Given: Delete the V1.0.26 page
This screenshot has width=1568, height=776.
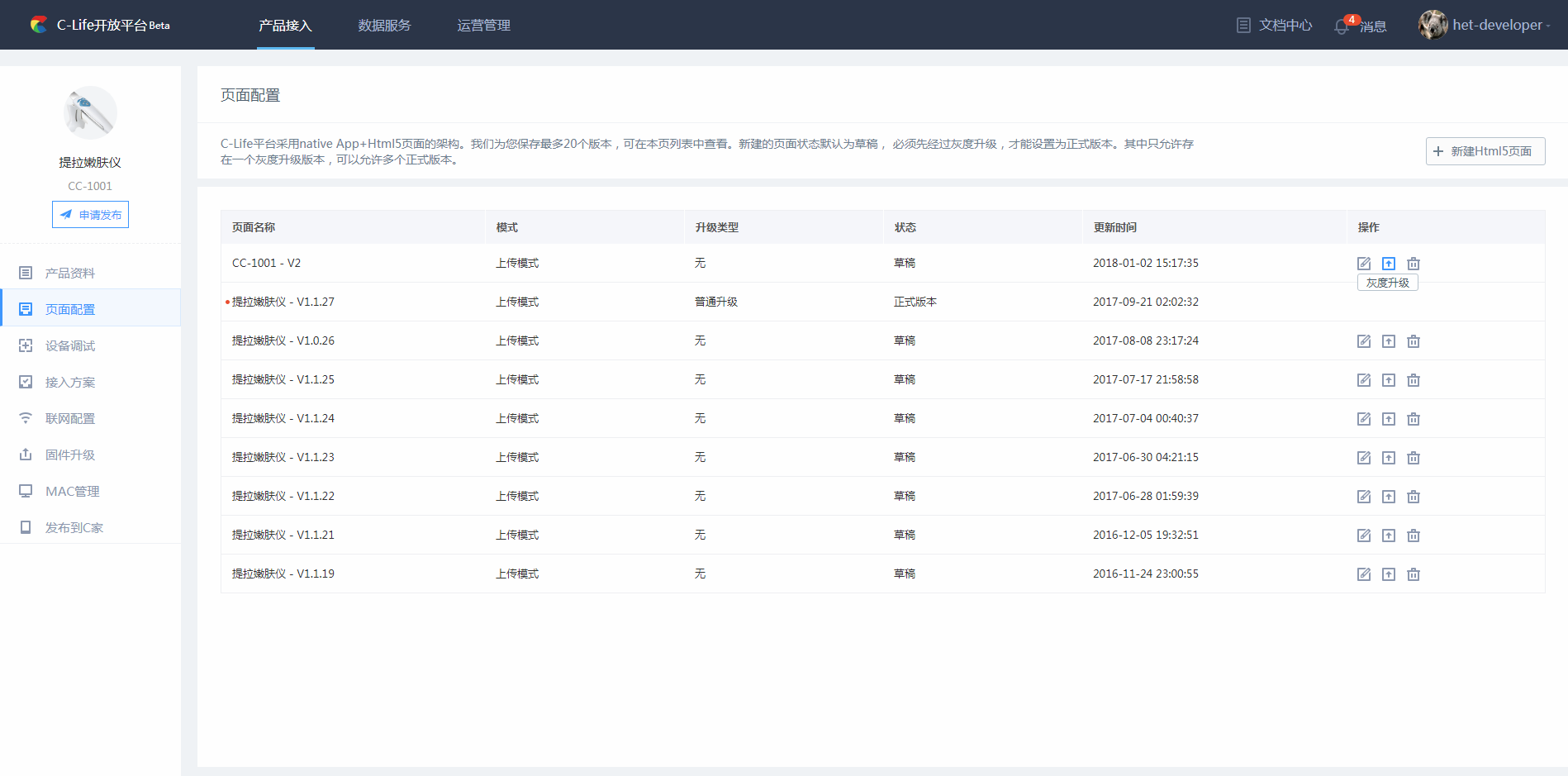Looking at the screenshot, I should click(x=1414, y=341).
